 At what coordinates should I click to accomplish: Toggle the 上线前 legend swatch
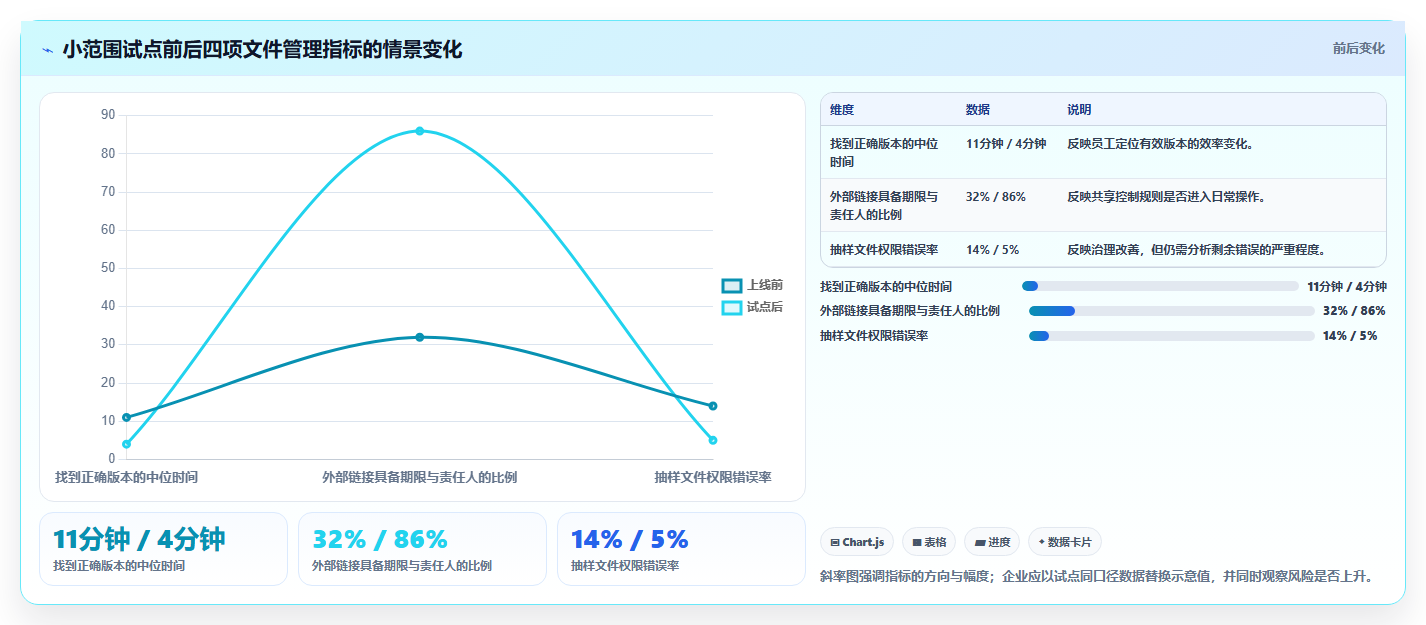(x=732, y=286)
